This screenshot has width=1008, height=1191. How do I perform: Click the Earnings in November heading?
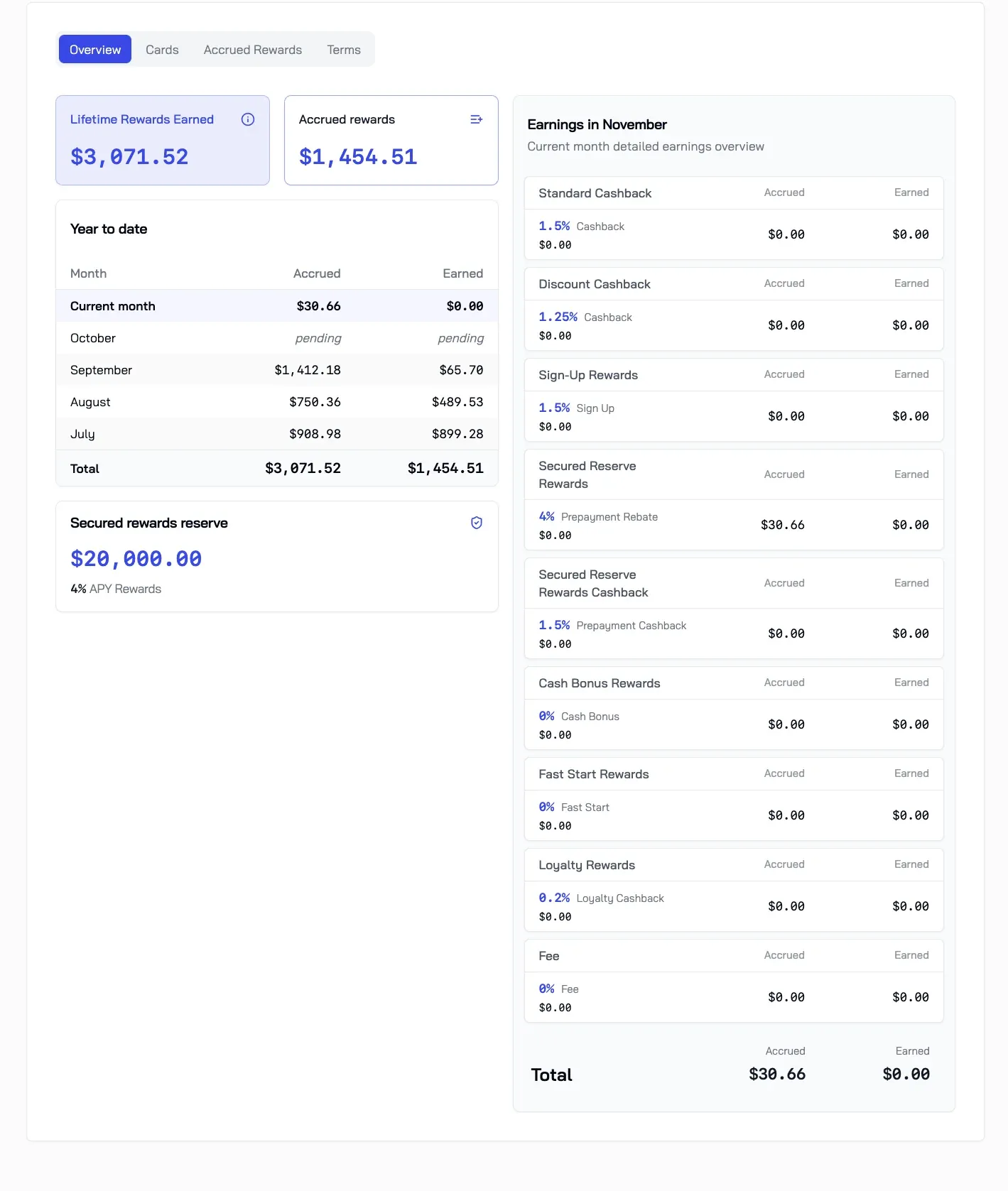click(597, 124)
